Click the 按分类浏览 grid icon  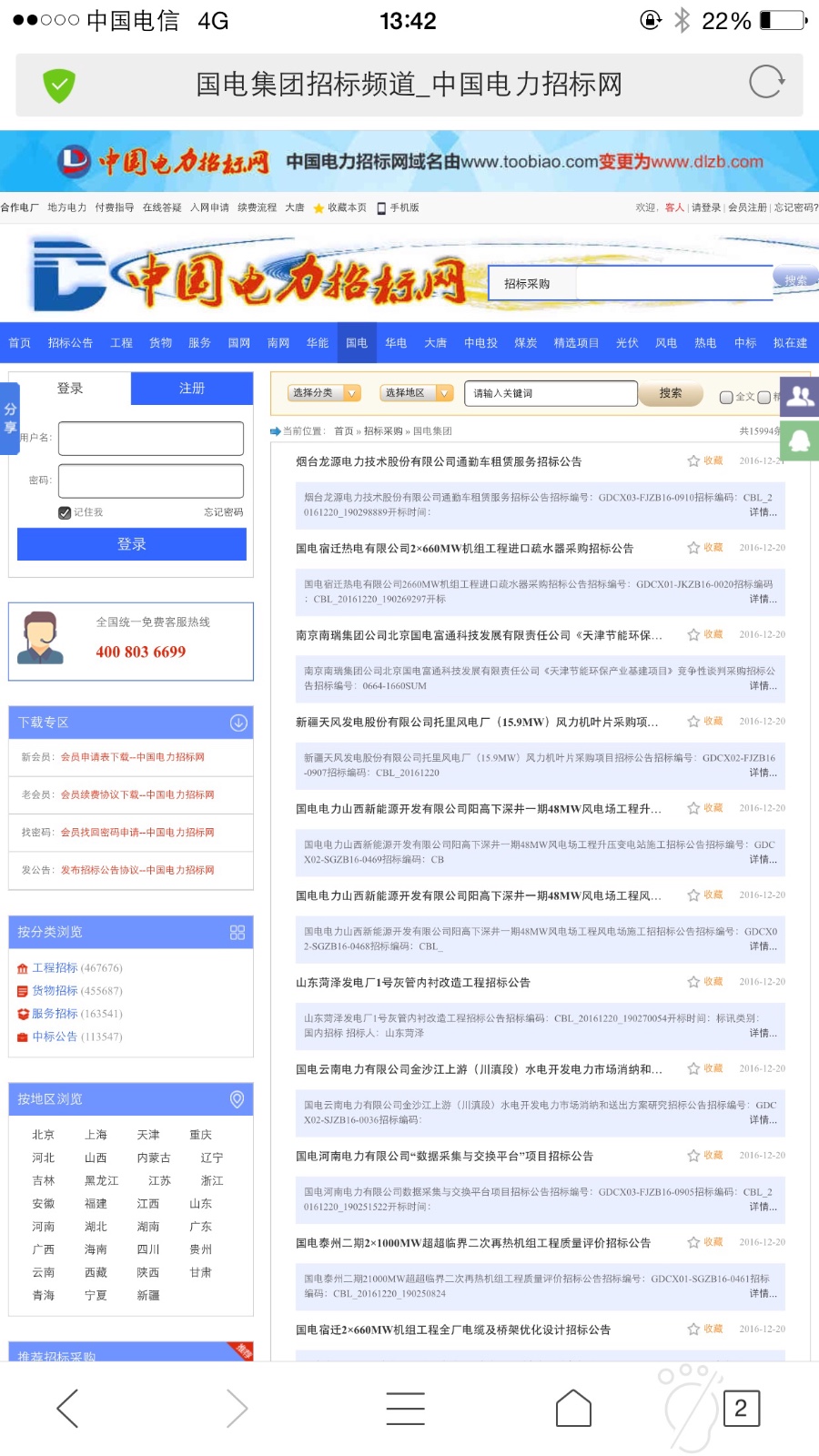point(238,932)
